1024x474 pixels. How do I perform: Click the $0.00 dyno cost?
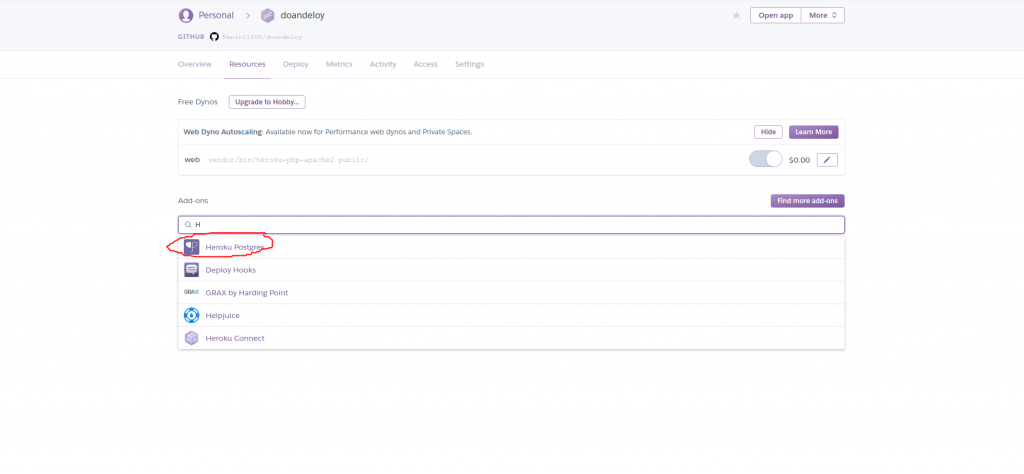(799, 160)
